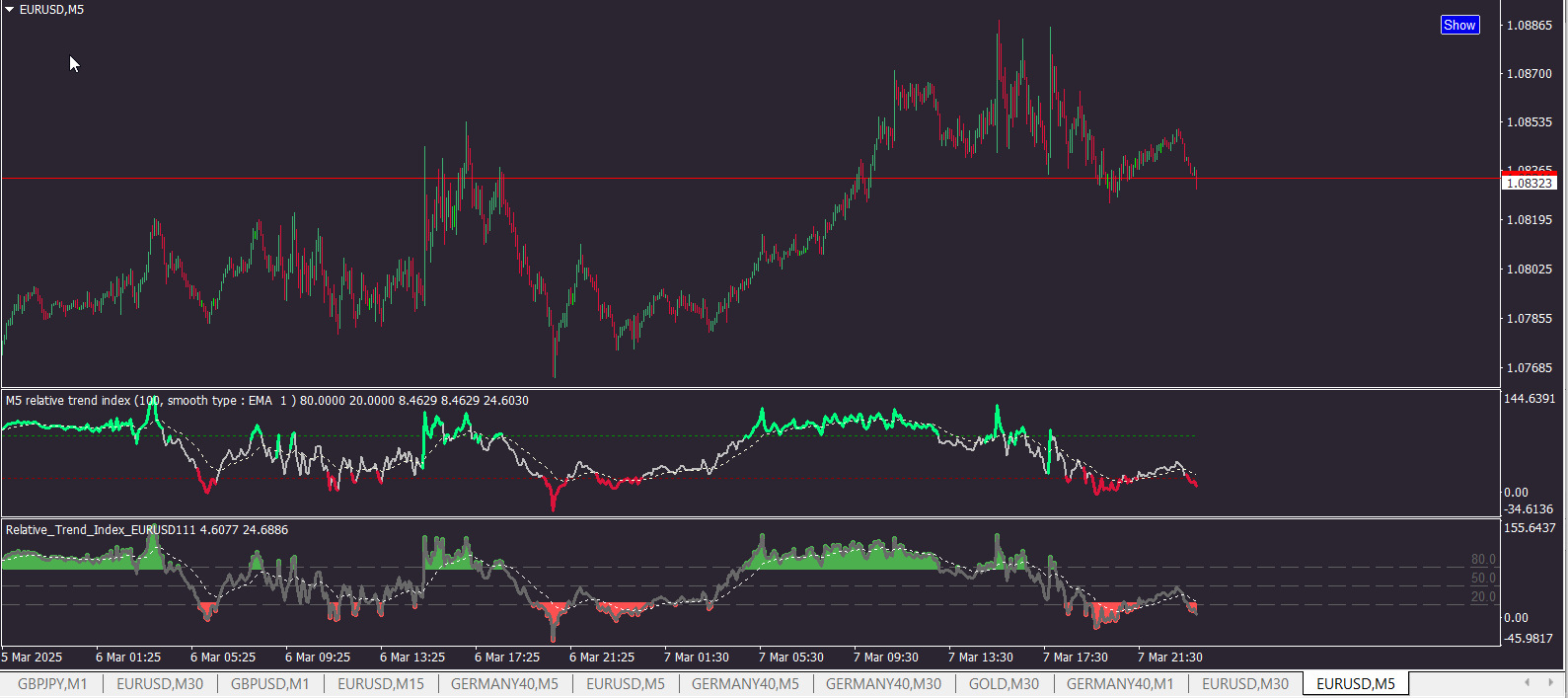Click the '6 Mar 13:25' time axis label

(412, 658)
